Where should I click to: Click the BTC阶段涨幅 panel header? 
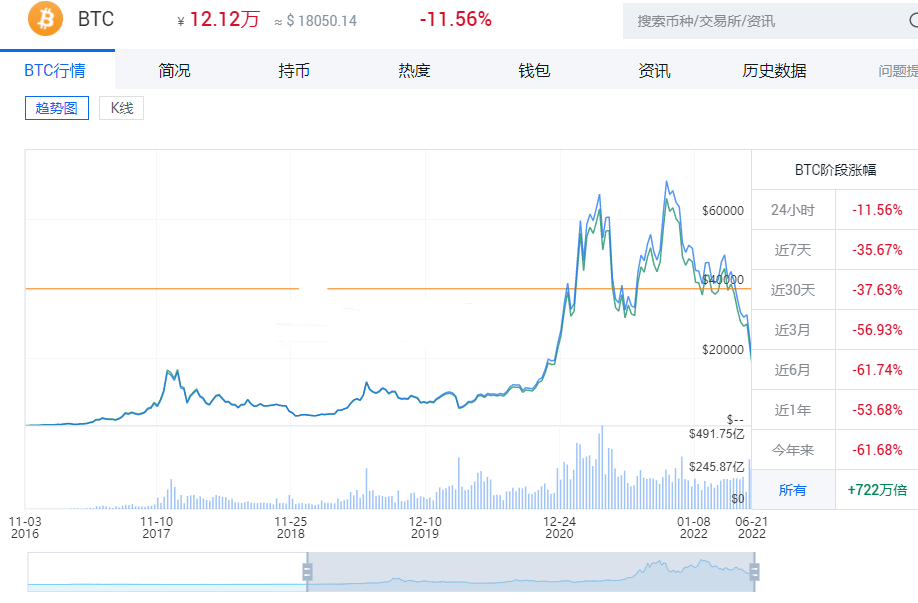pyautogui.click(x=835, y=170)
